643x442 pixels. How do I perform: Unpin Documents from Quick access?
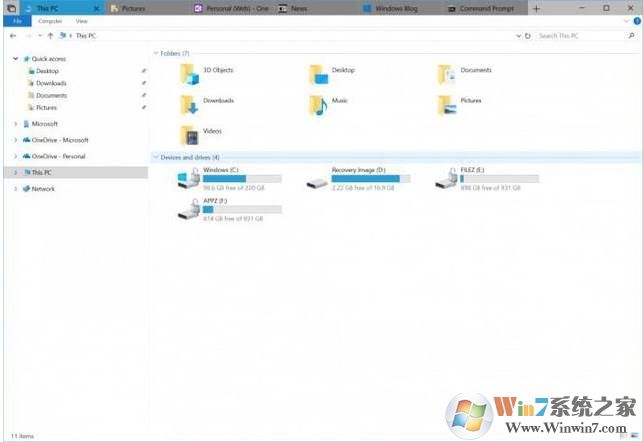(144, 95)
